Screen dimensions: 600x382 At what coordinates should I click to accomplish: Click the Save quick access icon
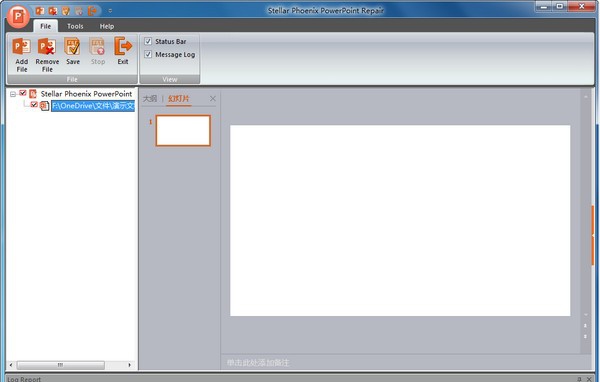click(x=66, y=11)
